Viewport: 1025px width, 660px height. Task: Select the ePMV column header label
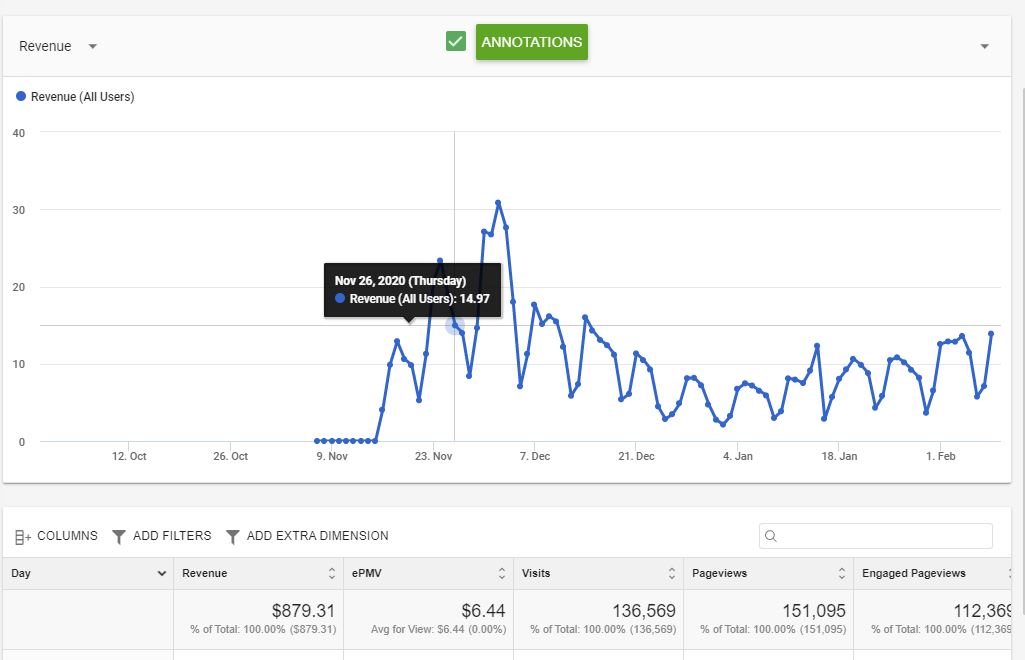(x=367, y=573)
